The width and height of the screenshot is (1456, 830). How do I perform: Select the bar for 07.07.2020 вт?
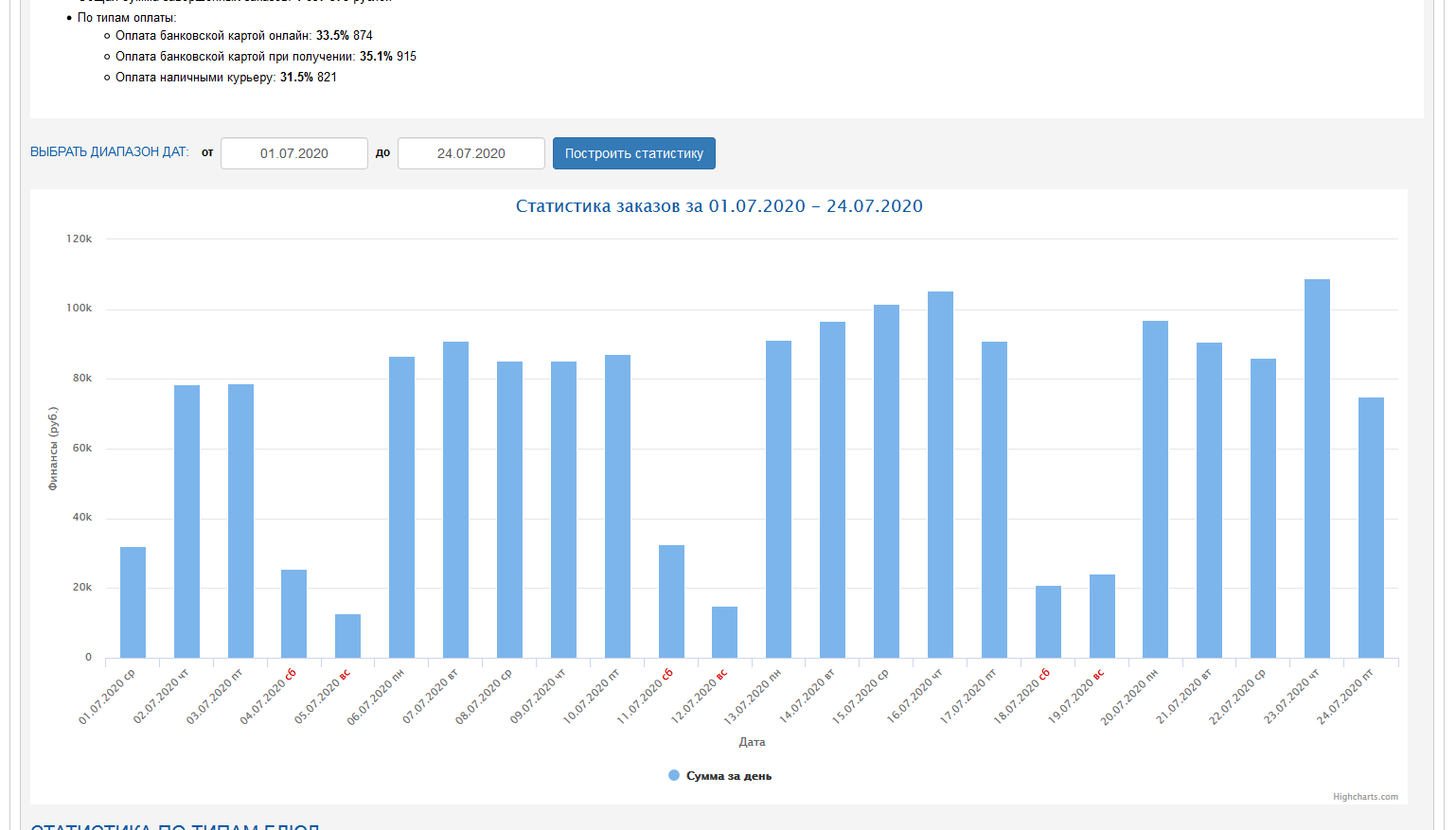(455, 500)
